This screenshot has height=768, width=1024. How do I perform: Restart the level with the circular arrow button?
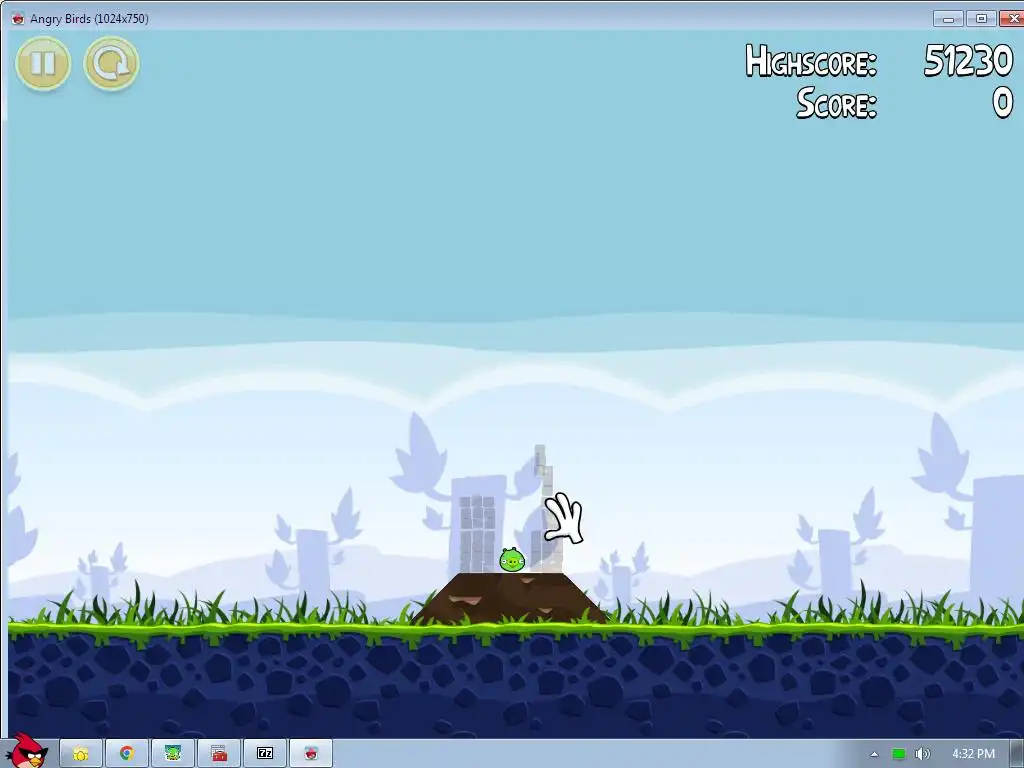point(112,63)
